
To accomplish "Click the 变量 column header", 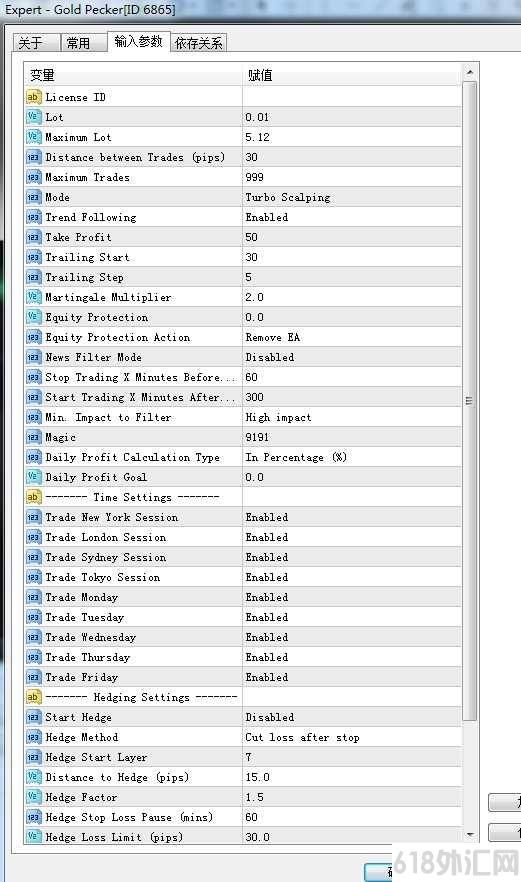I will point(133,75).
